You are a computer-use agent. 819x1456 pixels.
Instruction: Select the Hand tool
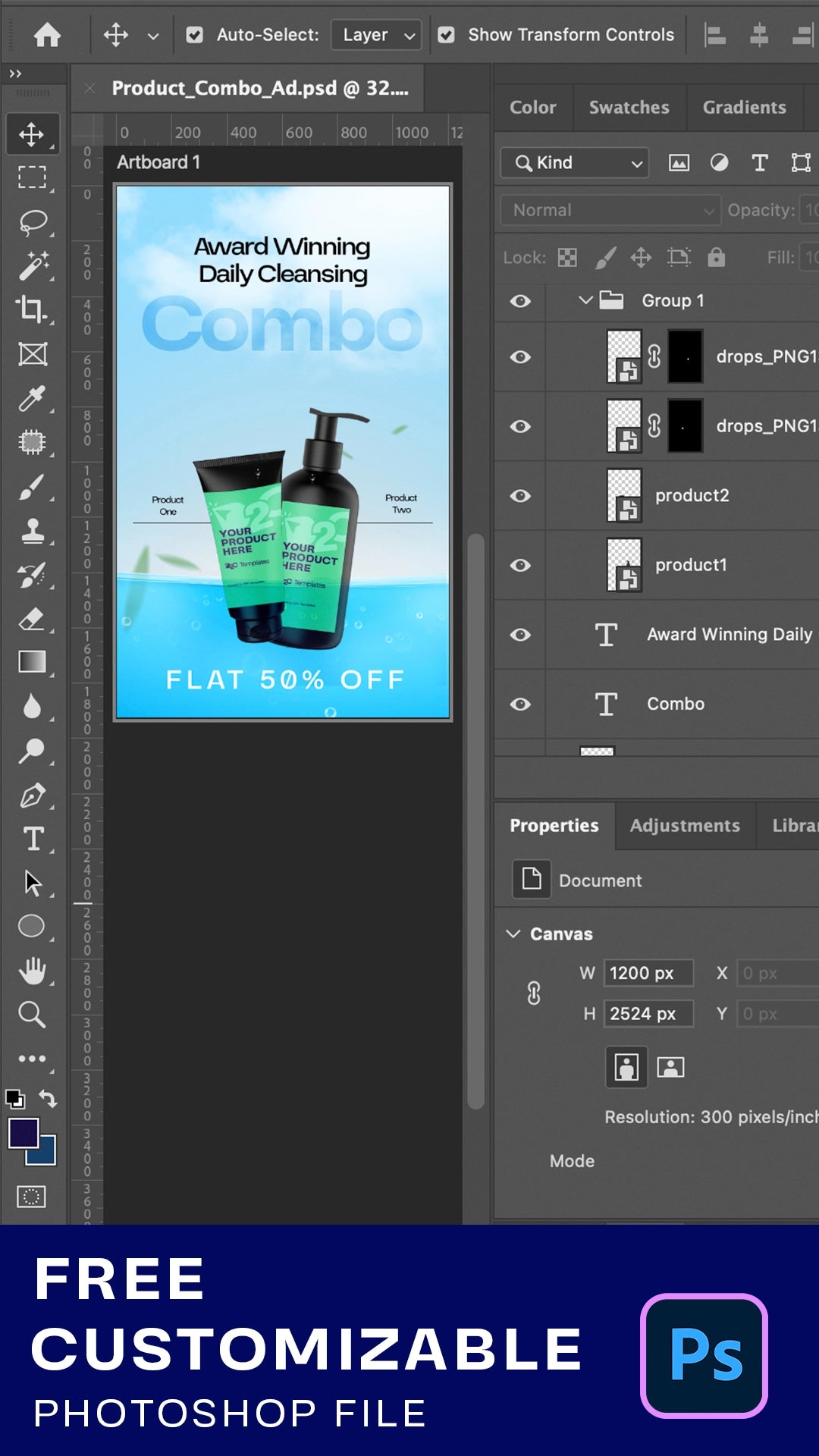click(x=32, y=971)
